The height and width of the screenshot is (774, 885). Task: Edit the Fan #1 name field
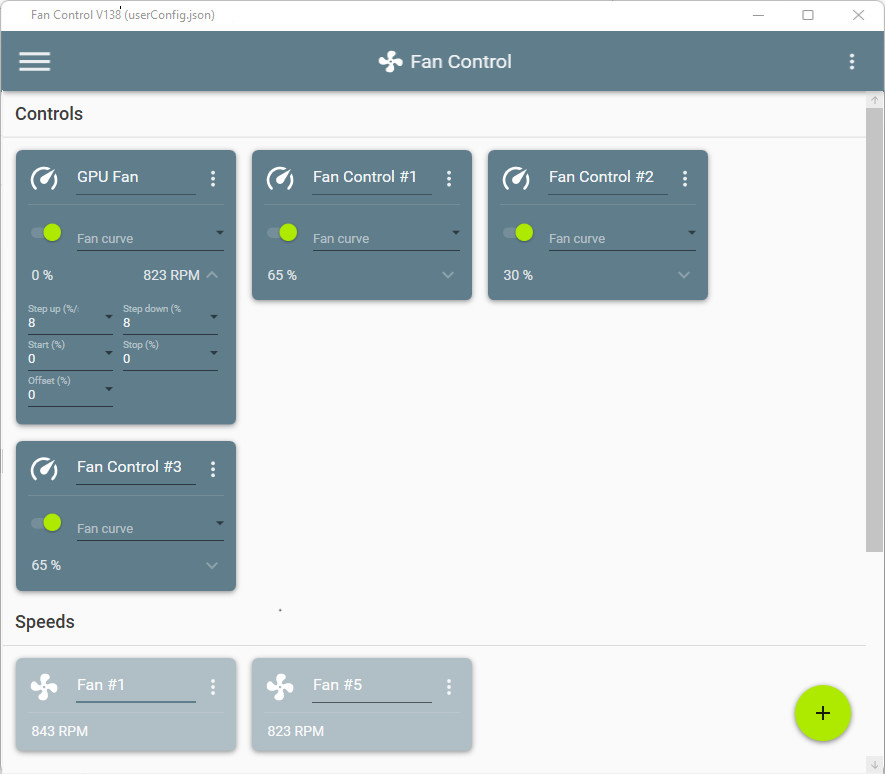(135, 685)
